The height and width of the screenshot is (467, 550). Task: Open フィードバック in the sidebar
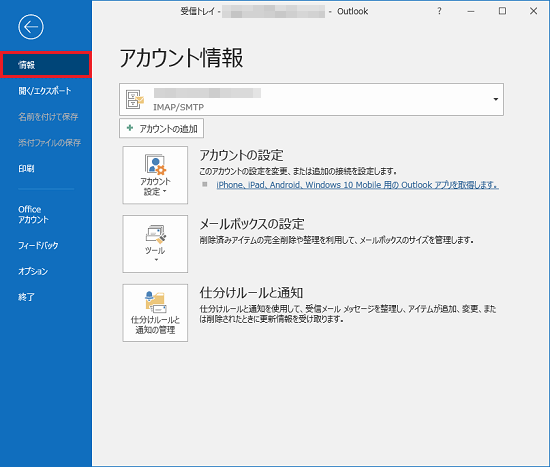click(38, 245)
